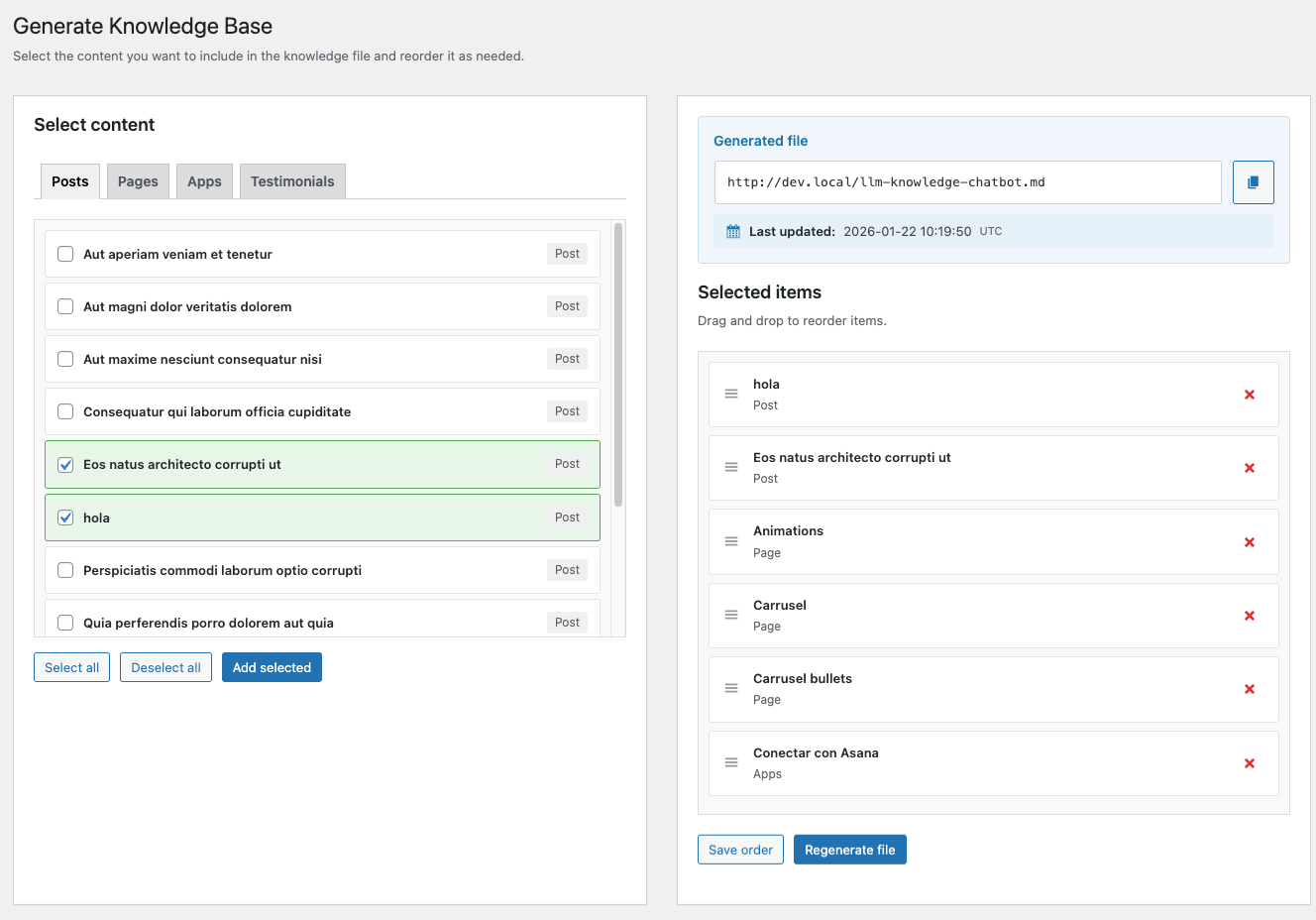Click the content list scrollbar thumb
1316x920 pixels.
coord(618,364)
